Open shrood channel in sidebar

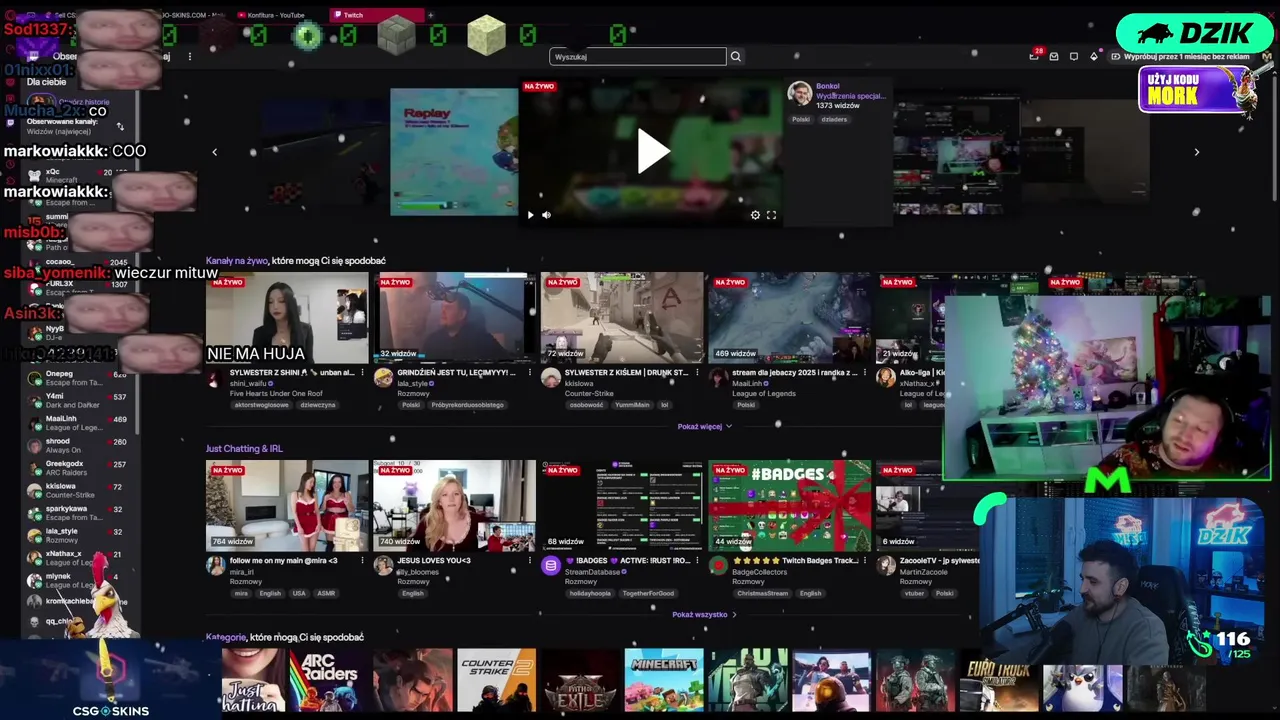click(x=80, y=445)
